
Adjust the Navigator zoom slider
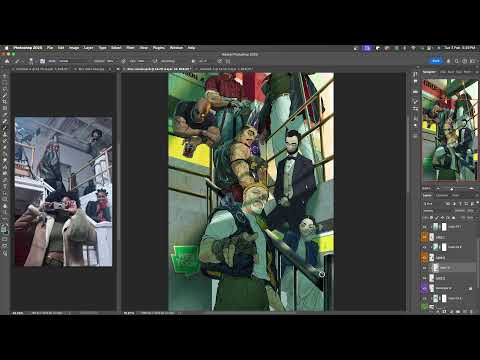pos(451,189)
